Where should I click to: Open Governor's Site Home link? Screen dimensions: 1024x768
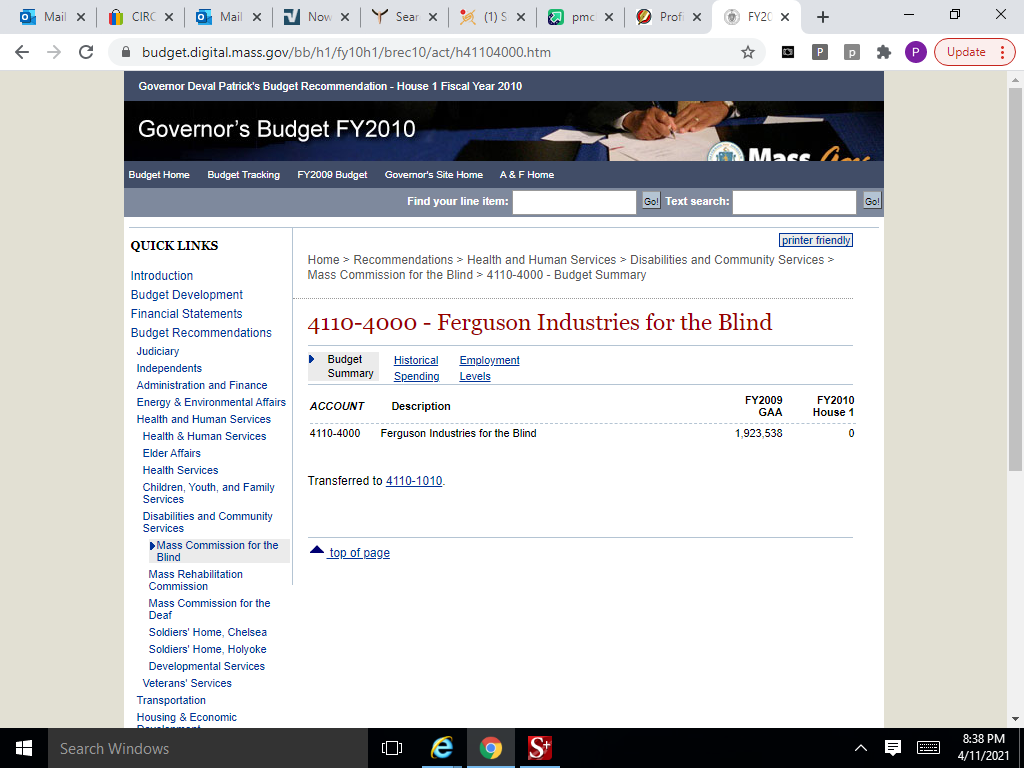pos(434,174)
